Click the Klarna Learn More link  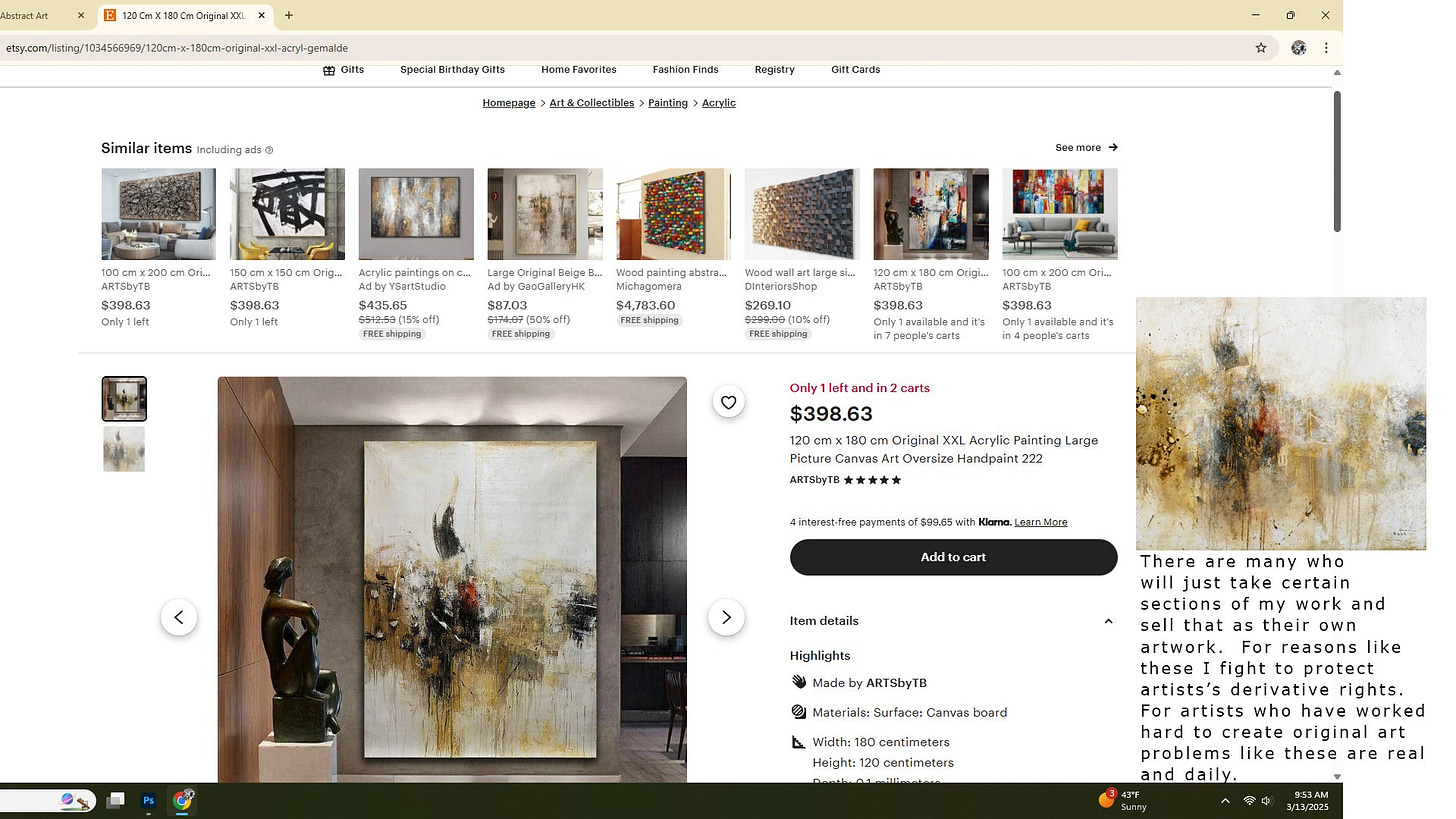pos(1040,522)
